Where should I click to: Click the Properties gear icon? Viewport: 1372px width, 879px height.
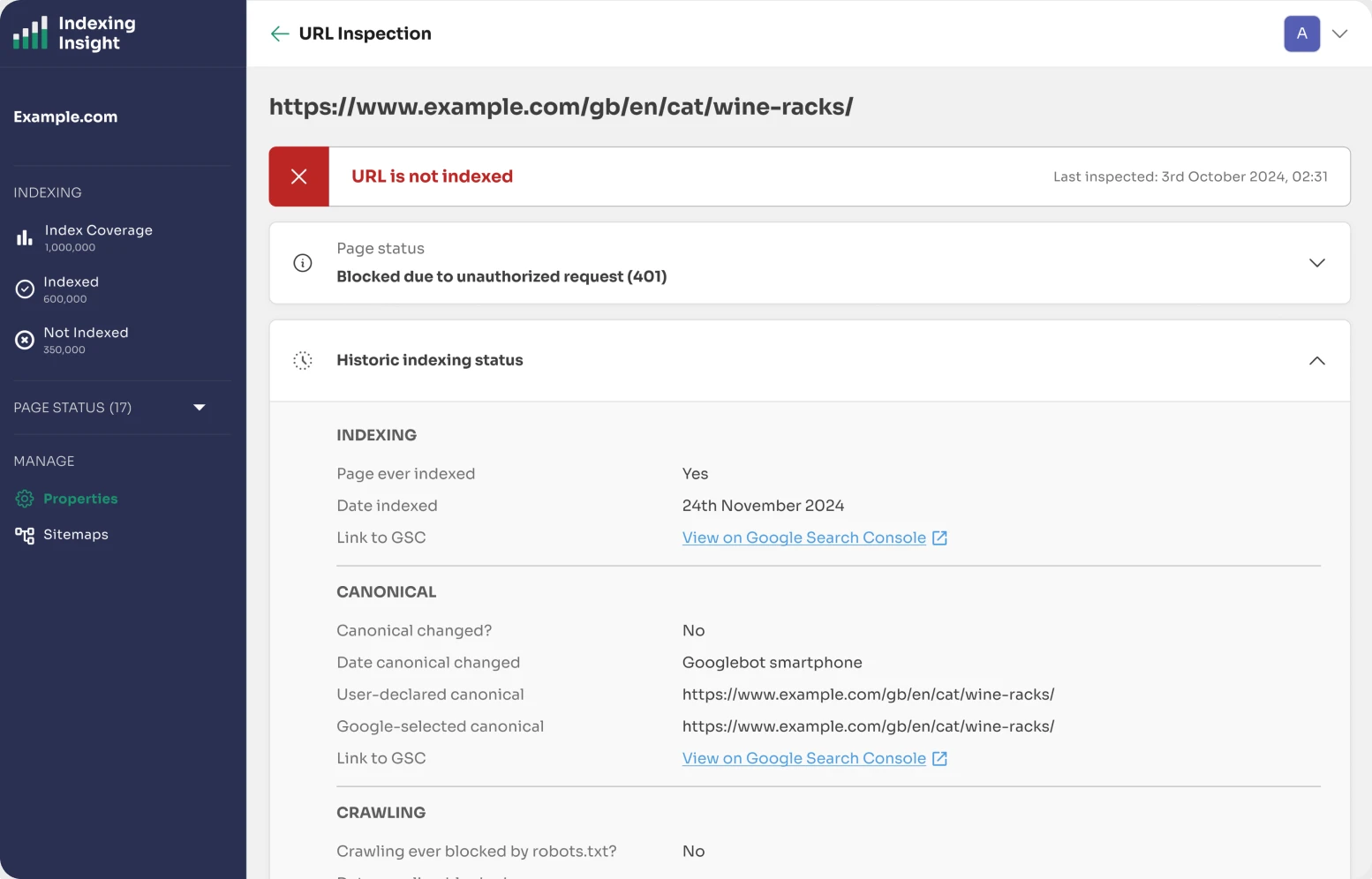click(x=25, y=499)
